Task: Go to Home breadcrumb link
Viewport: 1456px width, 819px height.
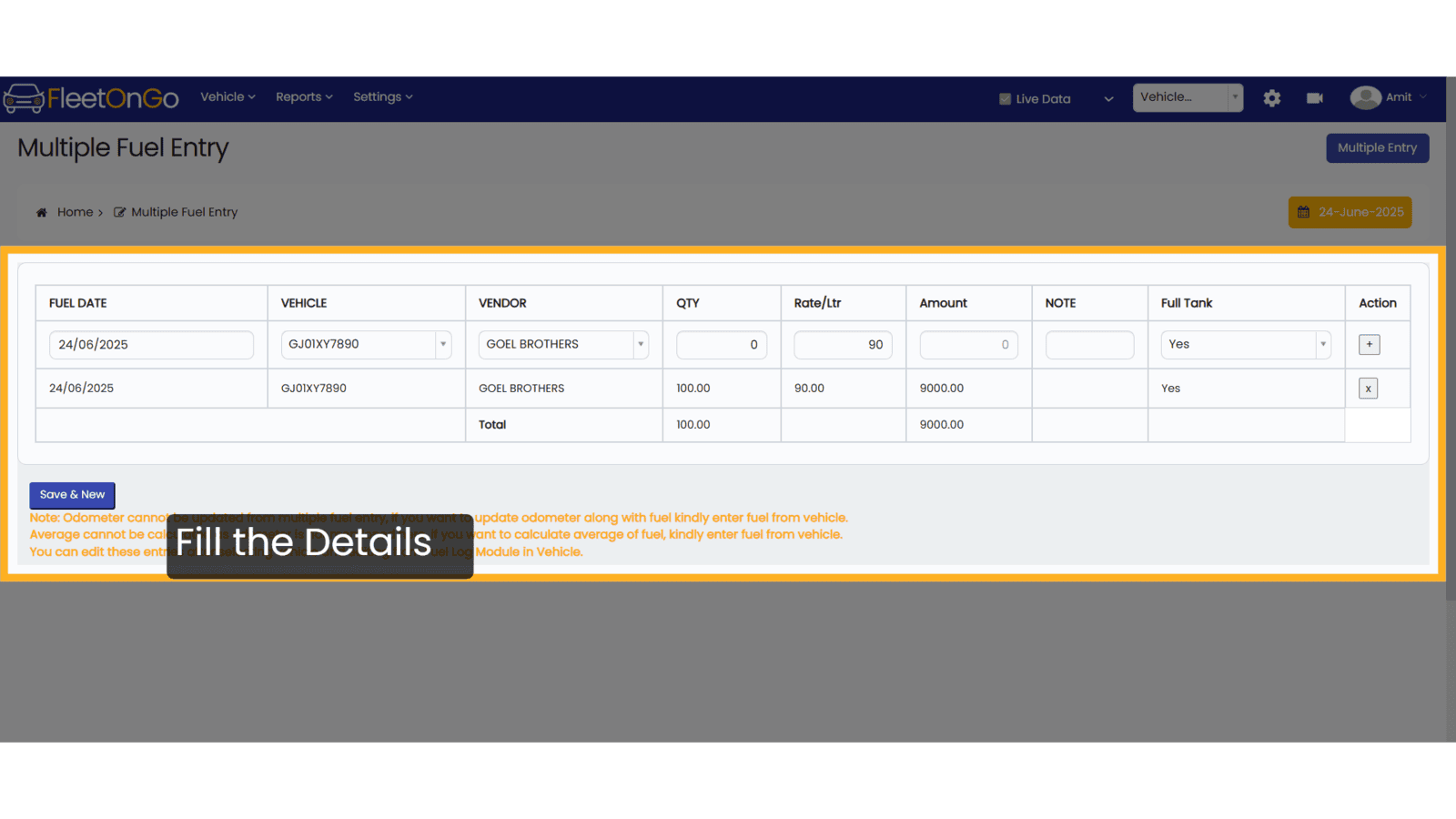Action: [x=75, y=212]
